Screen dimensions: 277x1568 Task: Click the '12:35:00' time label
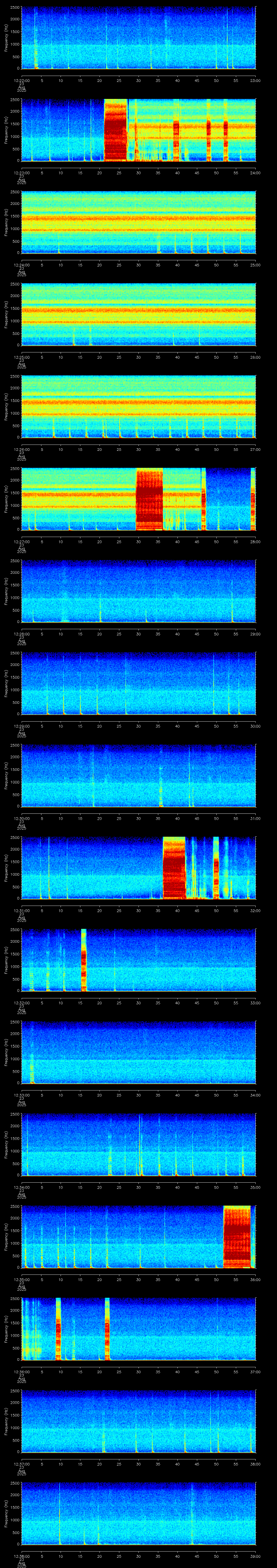[x=21, y=1279]
